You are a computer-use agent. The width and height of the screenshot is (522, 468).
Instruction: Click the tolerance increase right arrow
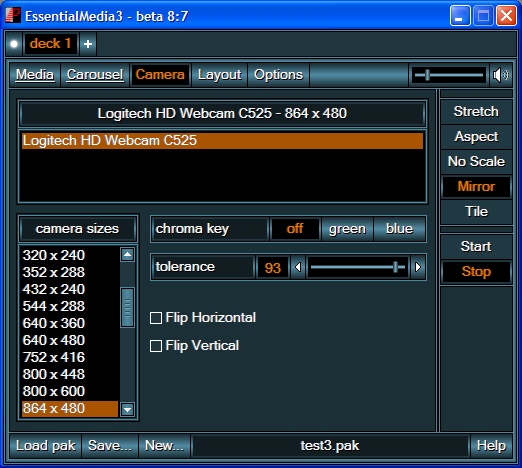[x=418, y=267]
